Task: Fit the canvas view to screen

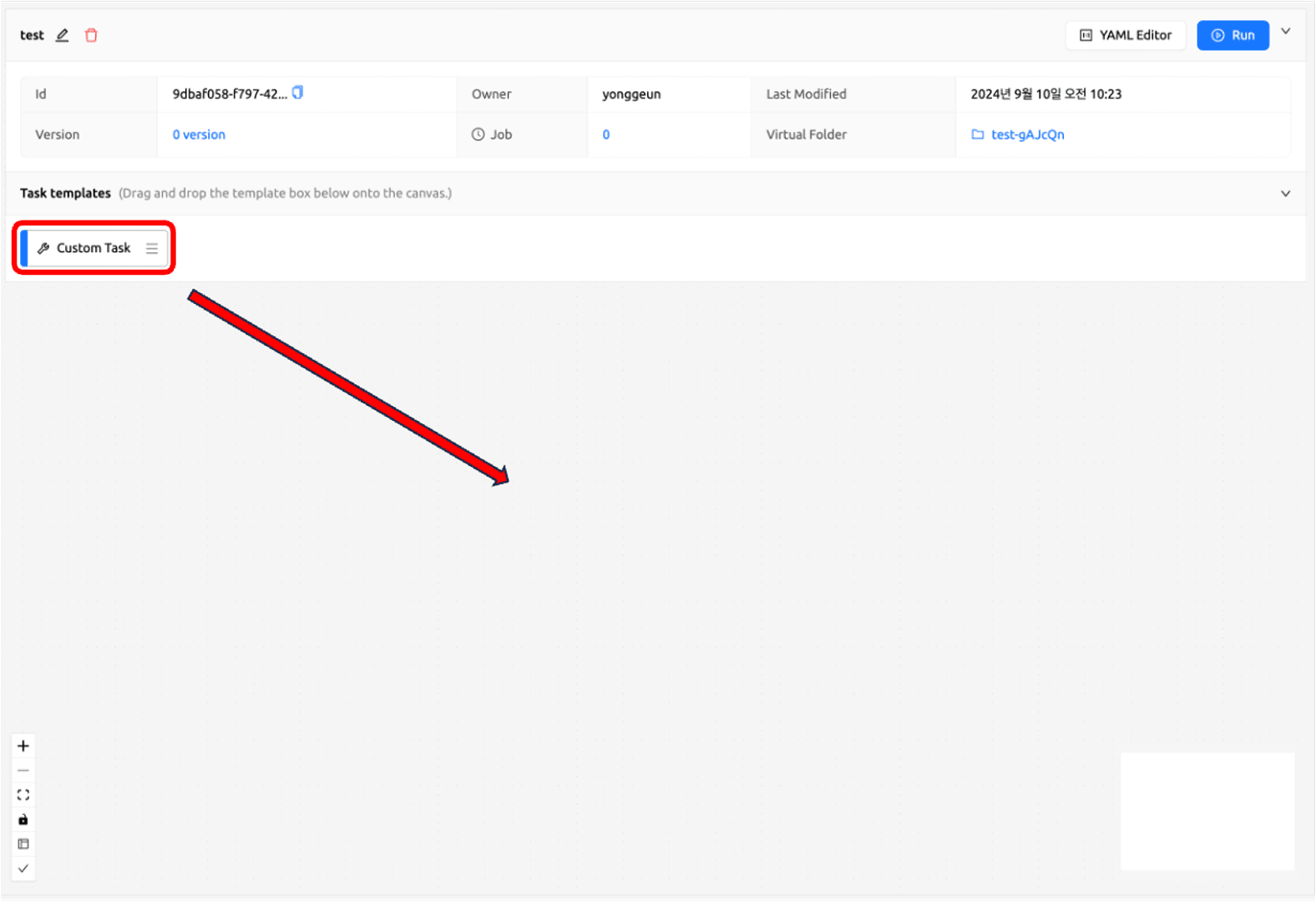Action: (x=23, y=795)
